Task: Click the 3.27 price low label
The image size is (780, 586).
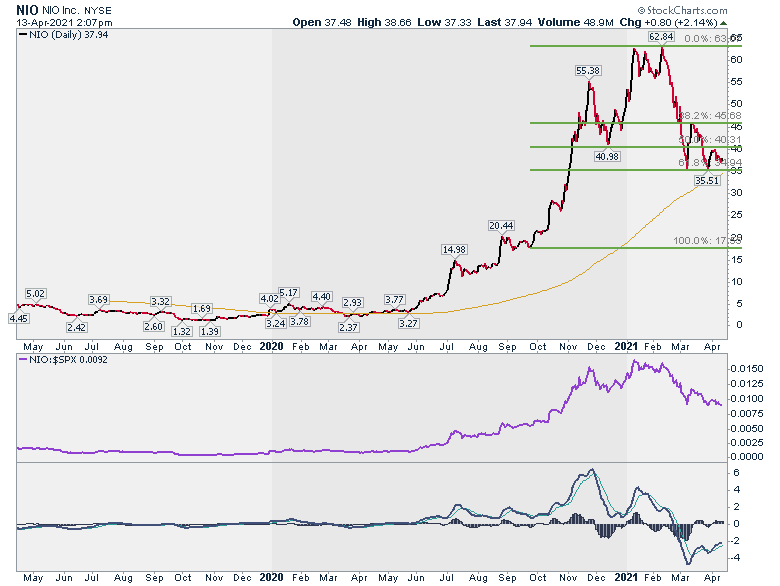Action: [408, 323]
